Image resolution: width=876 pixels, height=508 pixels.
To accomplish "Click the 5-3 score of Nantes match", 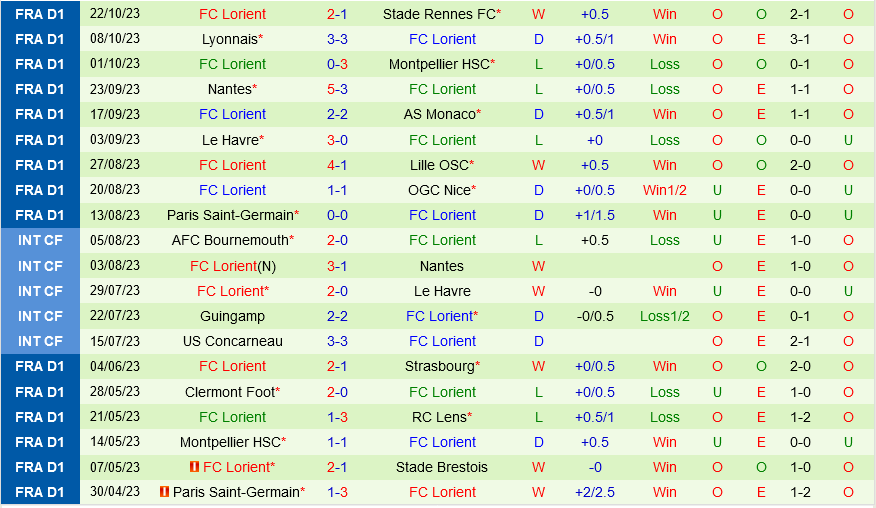I will [x=337, y=89].
